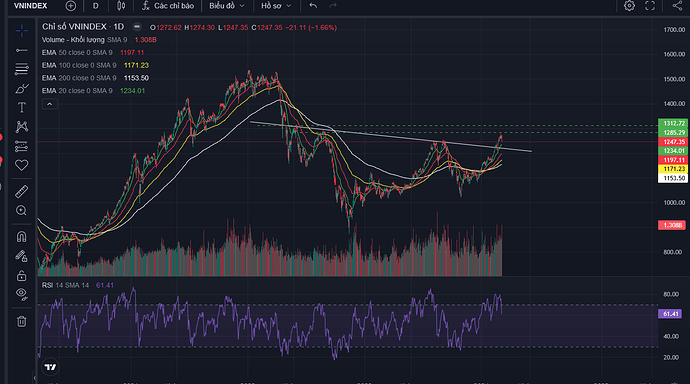Click the 1171.23 yellow price tag
Screen dimensions: 690x384
pos(672,169)
